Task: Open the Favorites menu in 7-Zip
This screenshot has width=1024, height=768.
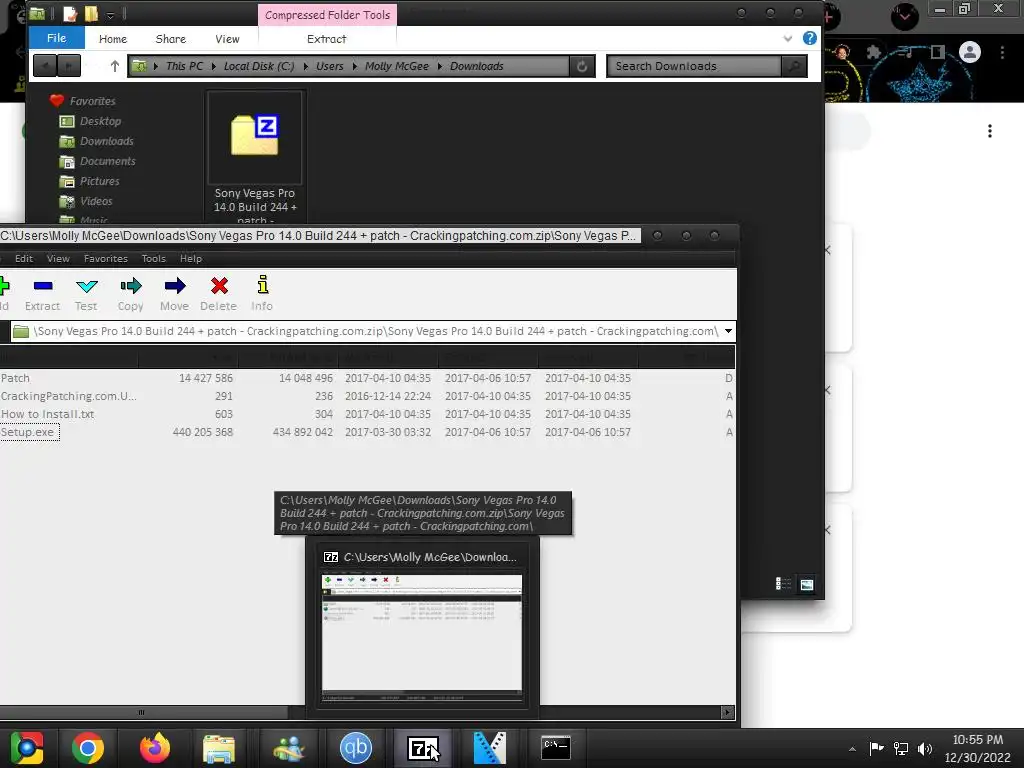Action: tap(106, 259)
